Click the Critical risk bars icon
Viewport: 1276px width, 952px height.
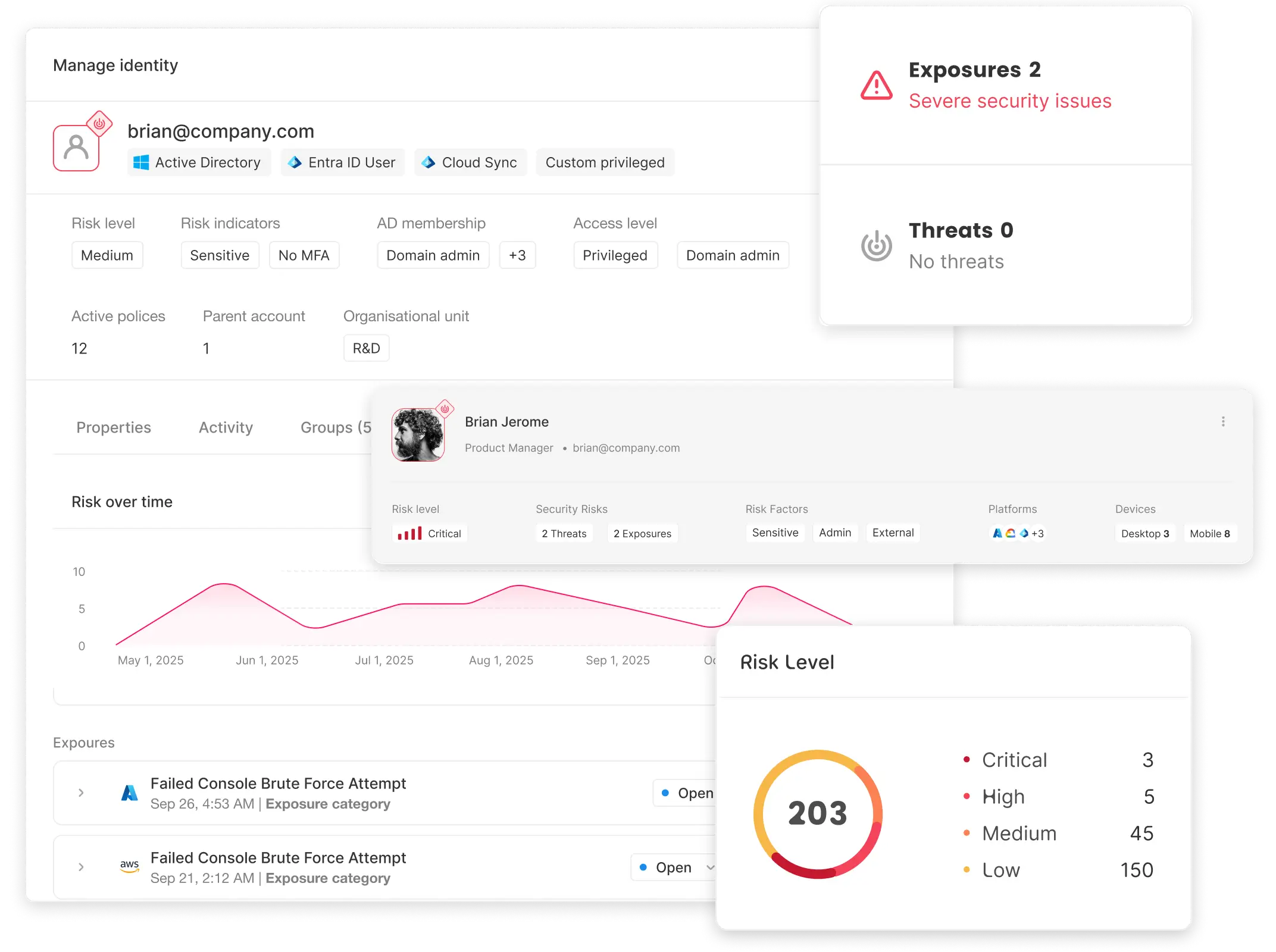[409, 533]
